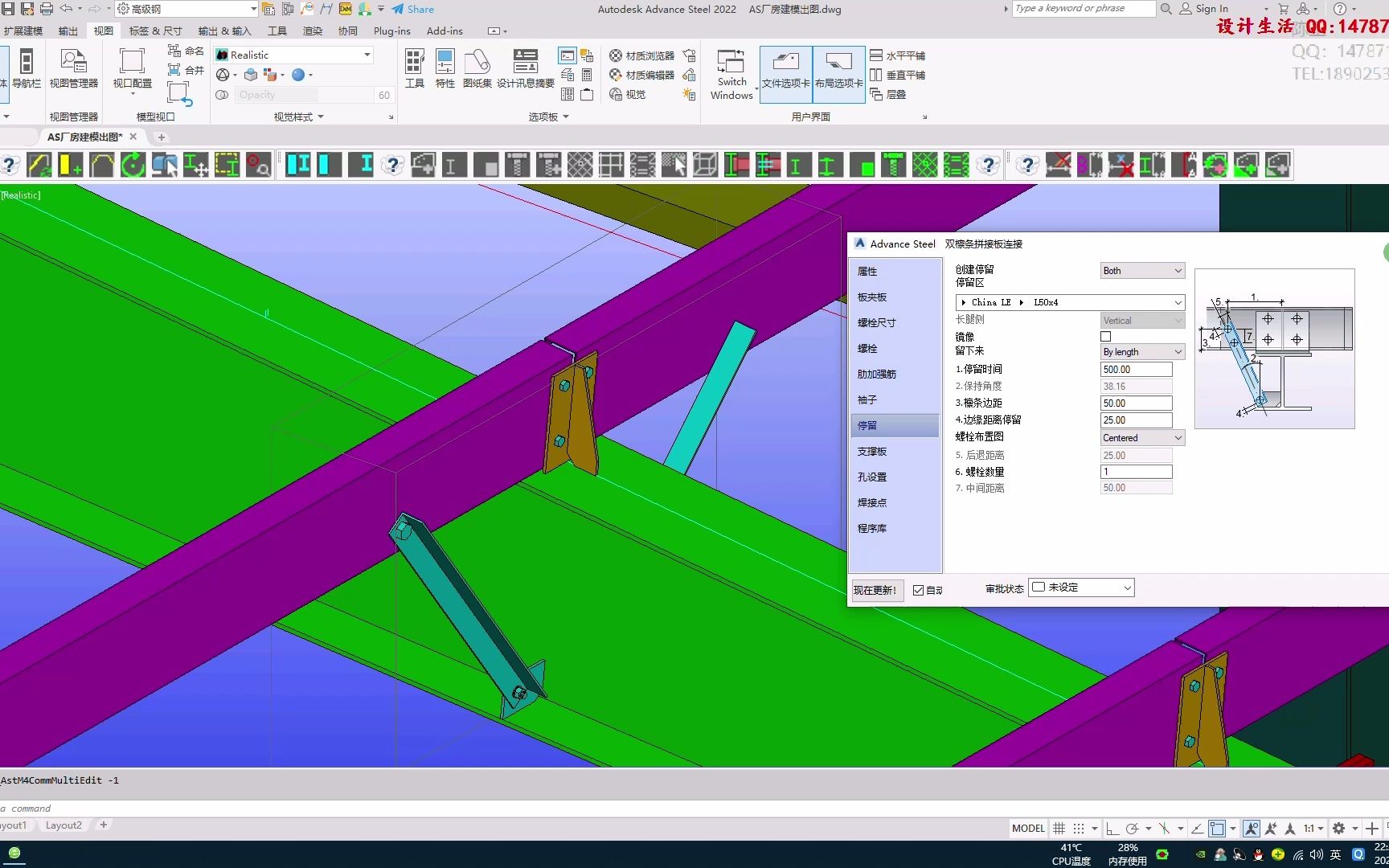Select the Properties (属性) dialog tab

(895, 272)
